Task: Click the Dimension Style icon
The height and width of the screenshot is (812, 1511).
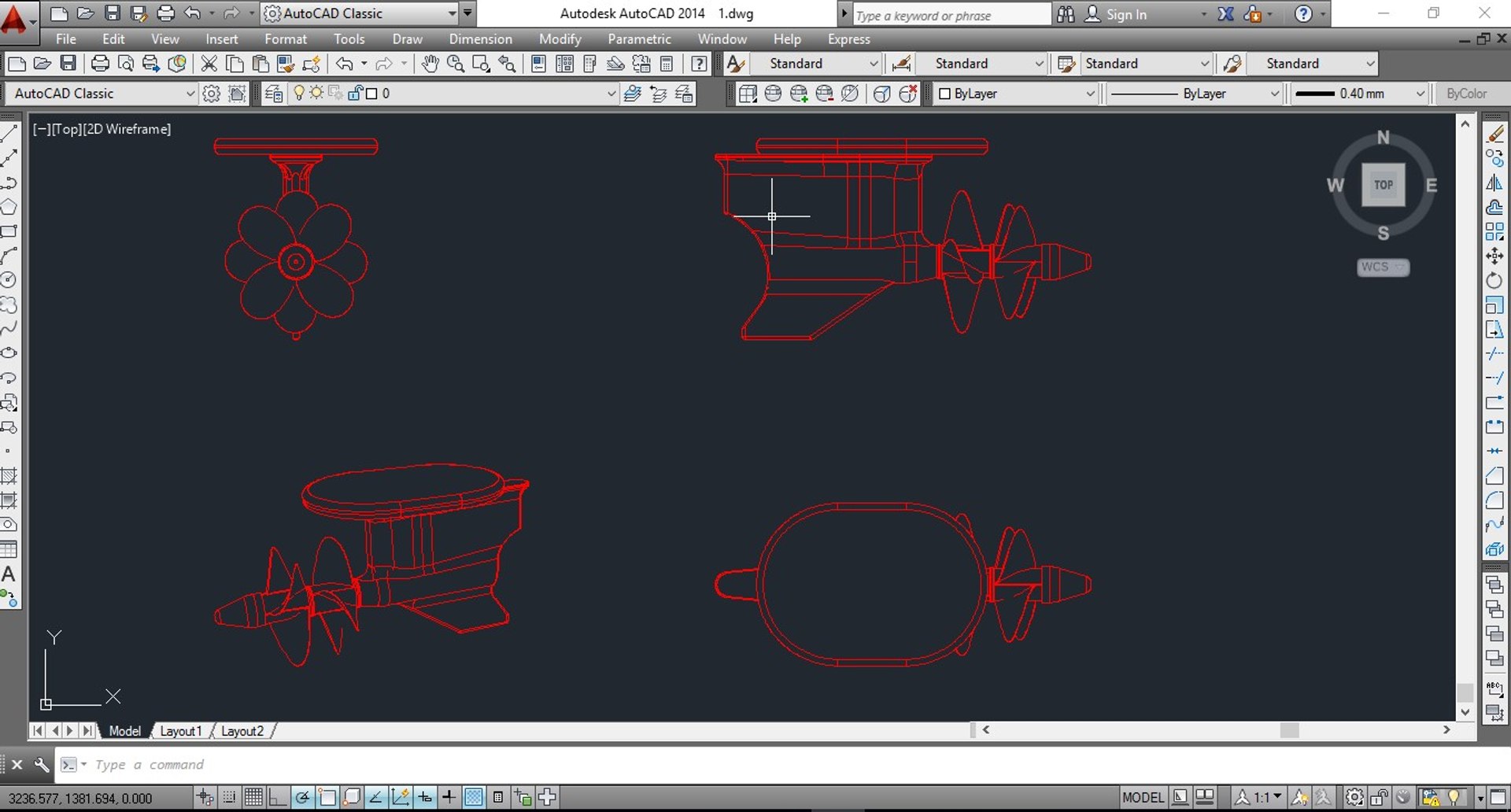Action: point(902,64)
